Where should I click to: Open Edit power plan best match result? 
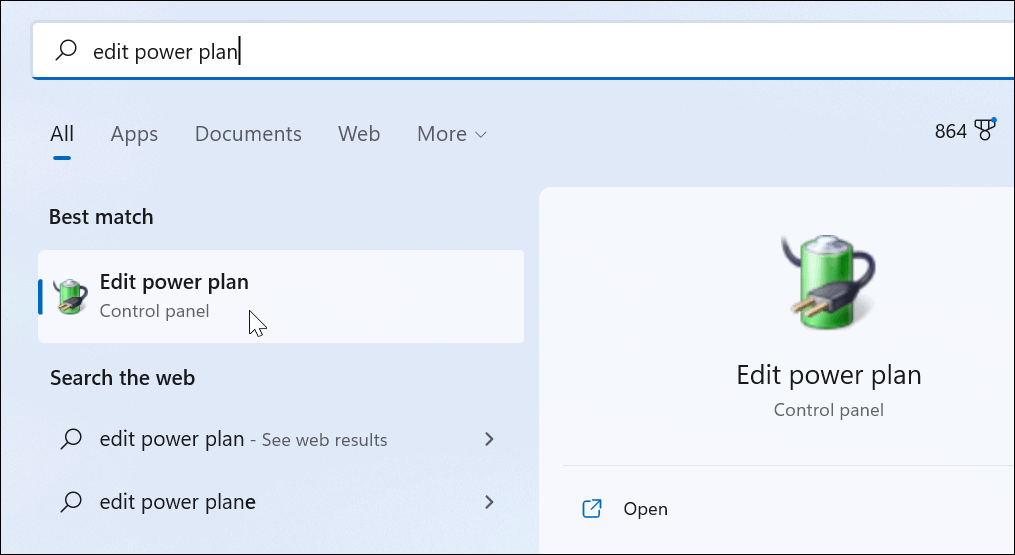point(281,296)
